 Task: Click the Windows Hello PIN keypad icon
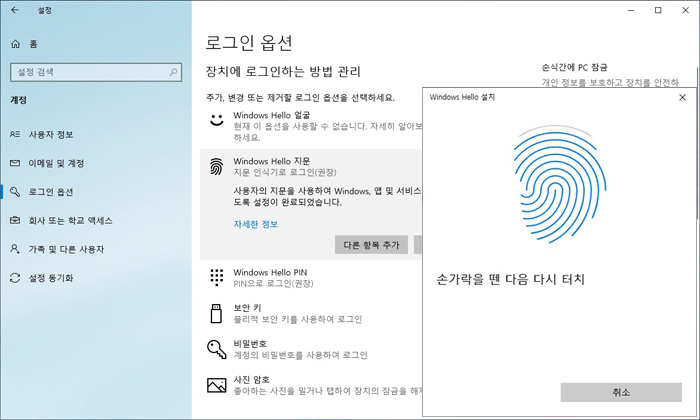[x=217, y=277]
